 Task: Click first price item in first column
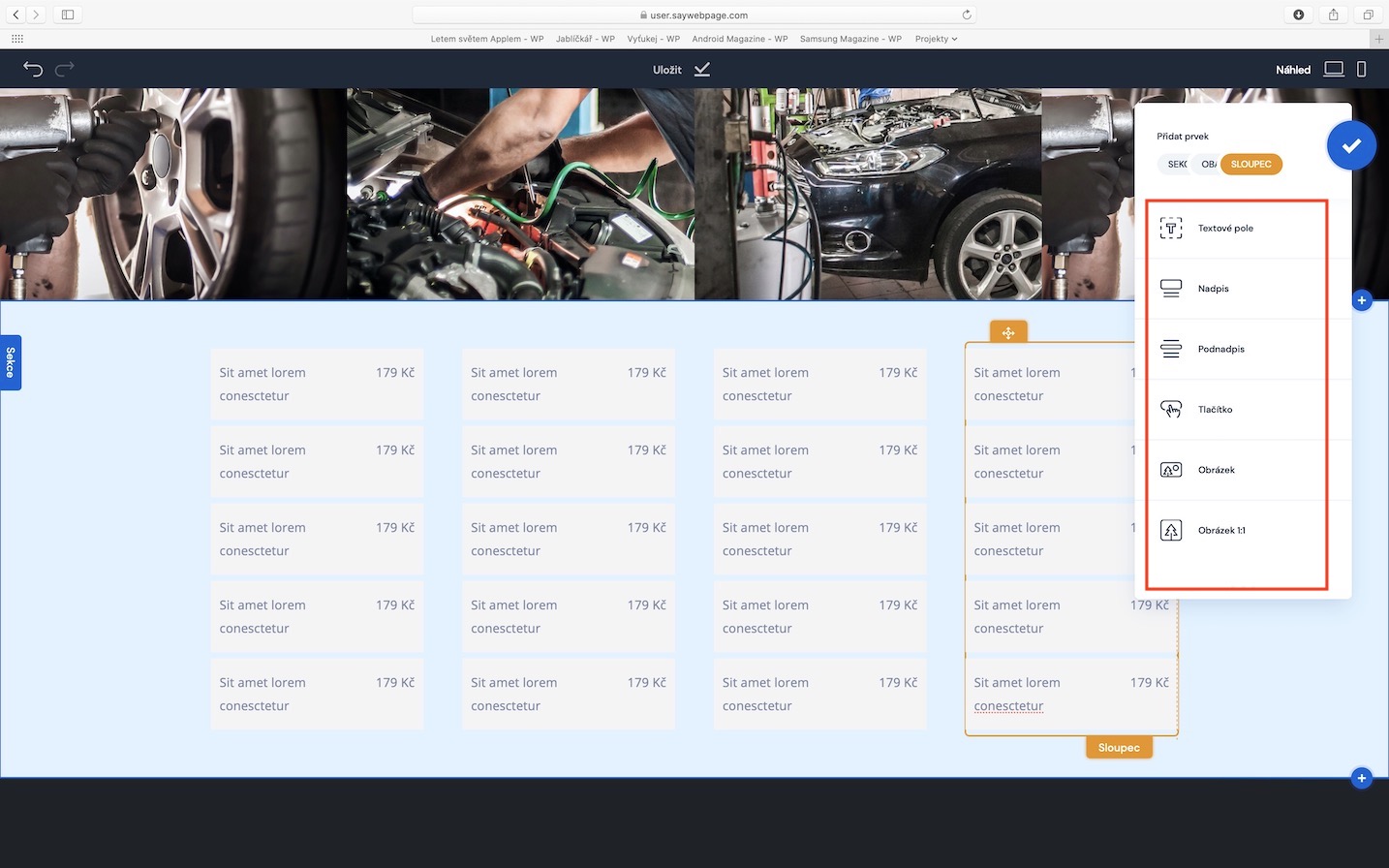click(x=317, y=384)
